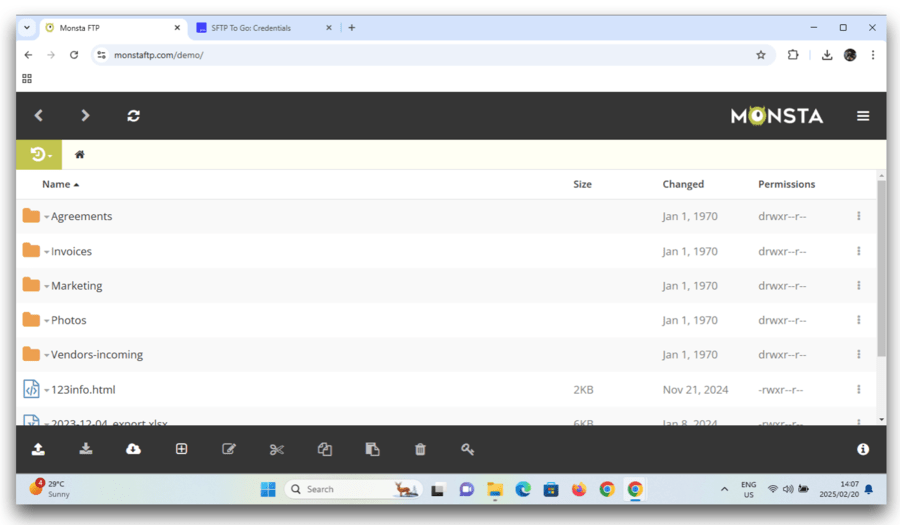Open the apps grid in bookmarks bar
Viewport: 900px width, 525px height.
27,79
